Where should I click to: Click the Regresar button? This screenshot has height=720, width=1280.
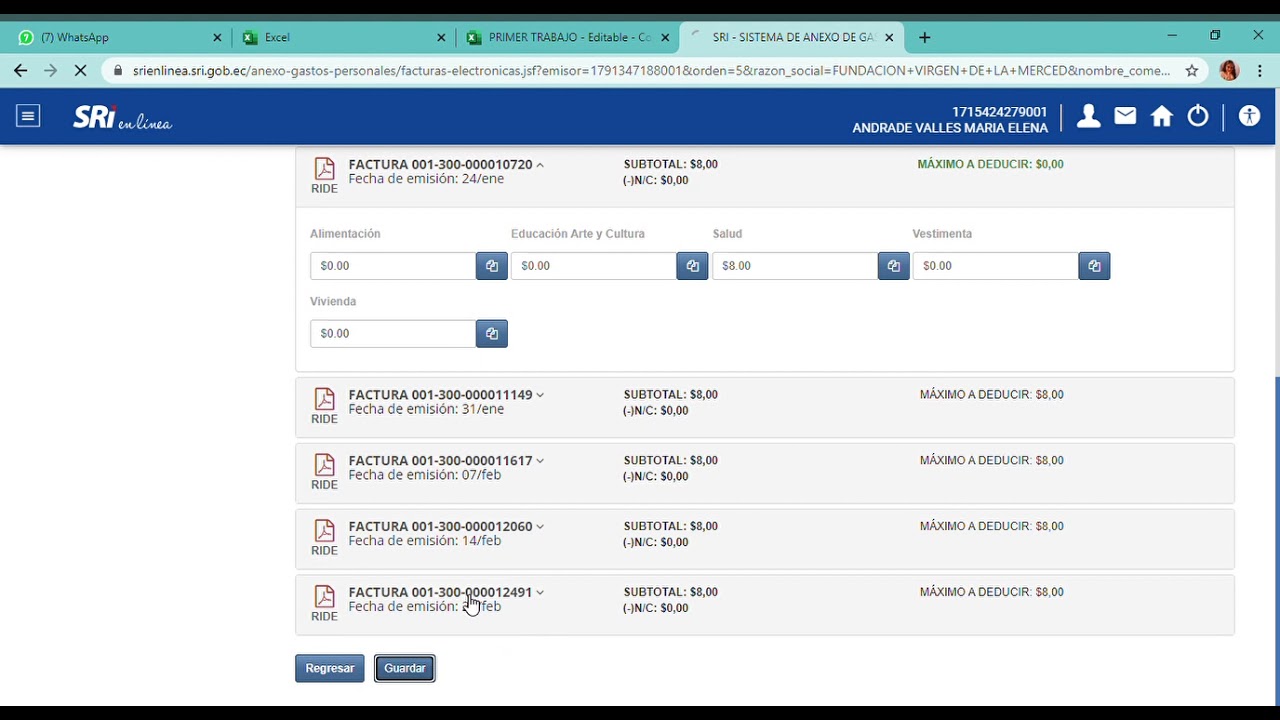pos(330,668)
